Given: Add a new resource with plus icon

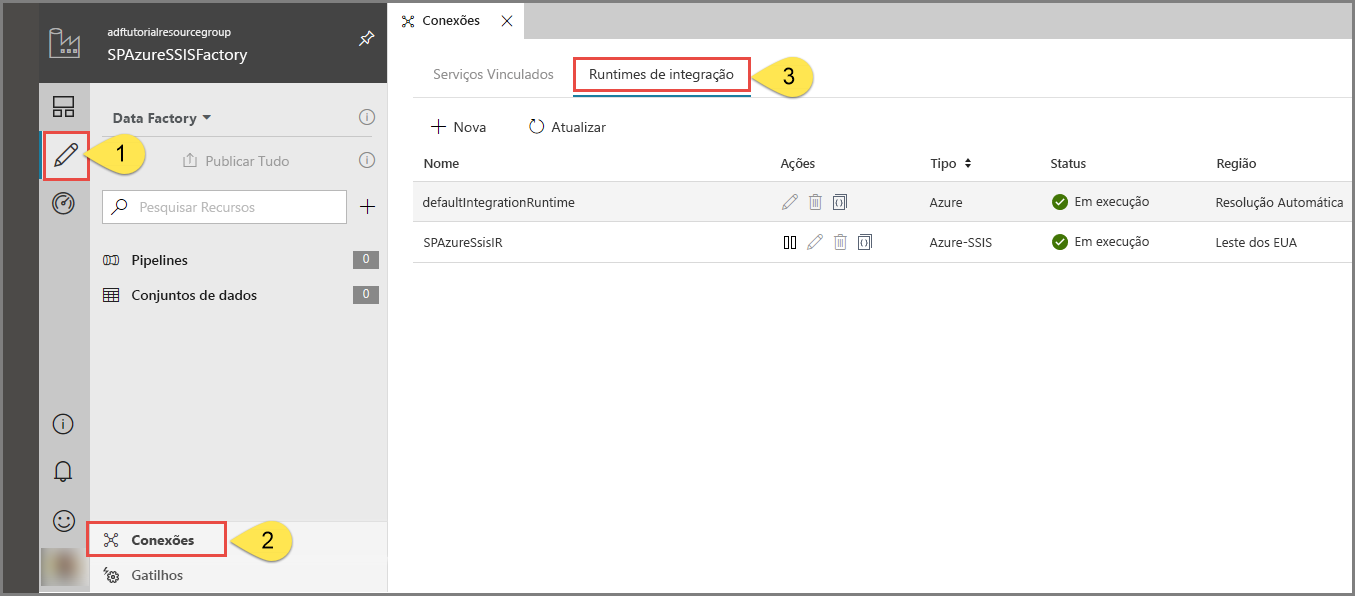Looking at the screenshot, I should pos(367,207).
